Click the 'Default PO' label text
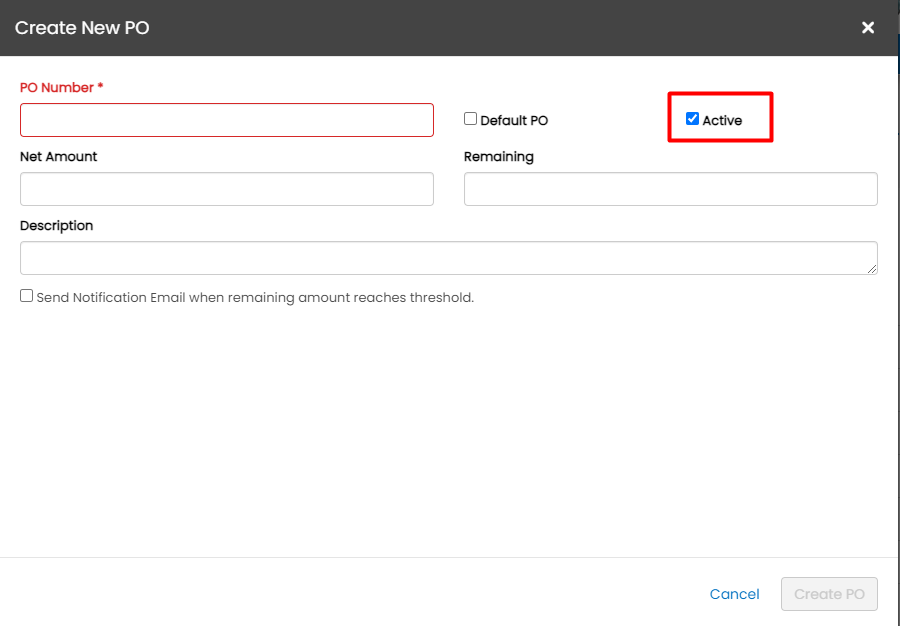The height and width of the screenshot is (626, 900). point(514,121)
